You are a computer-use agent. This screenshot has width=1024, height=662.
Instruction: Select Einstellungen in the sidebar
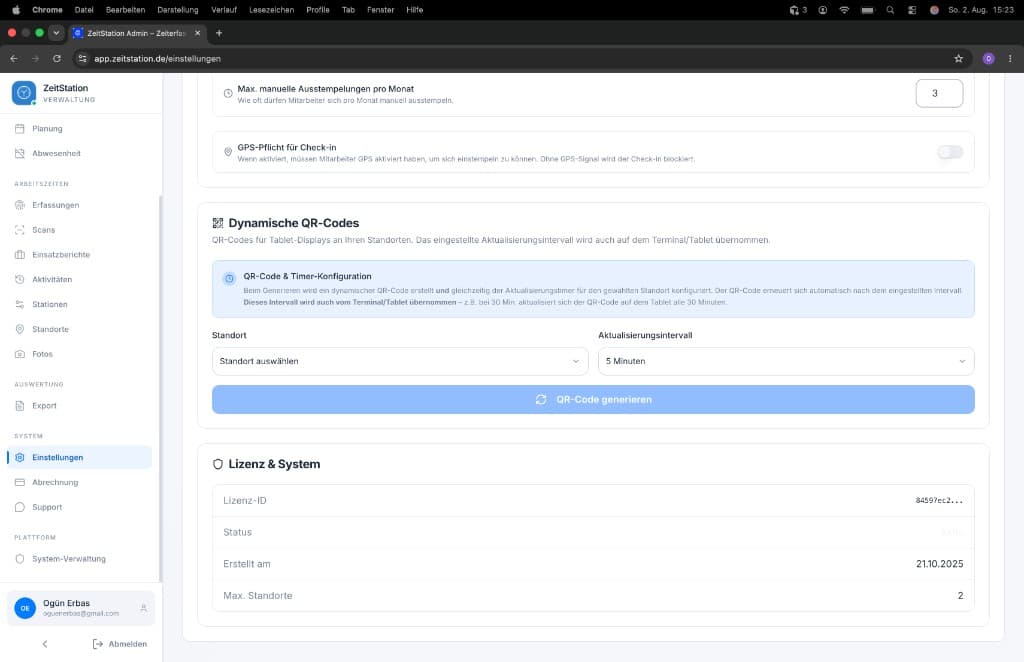coord(80,458)
